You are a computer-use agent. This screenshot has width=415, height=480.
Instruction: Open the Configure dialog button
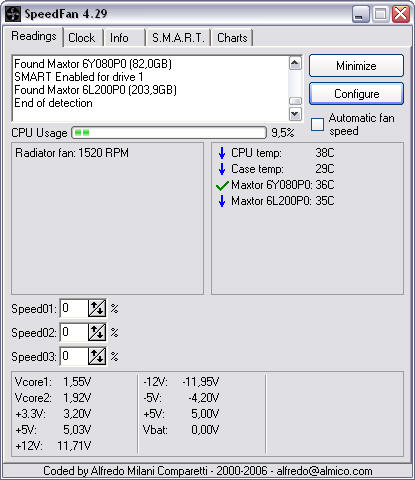click(x=356, y=94)
